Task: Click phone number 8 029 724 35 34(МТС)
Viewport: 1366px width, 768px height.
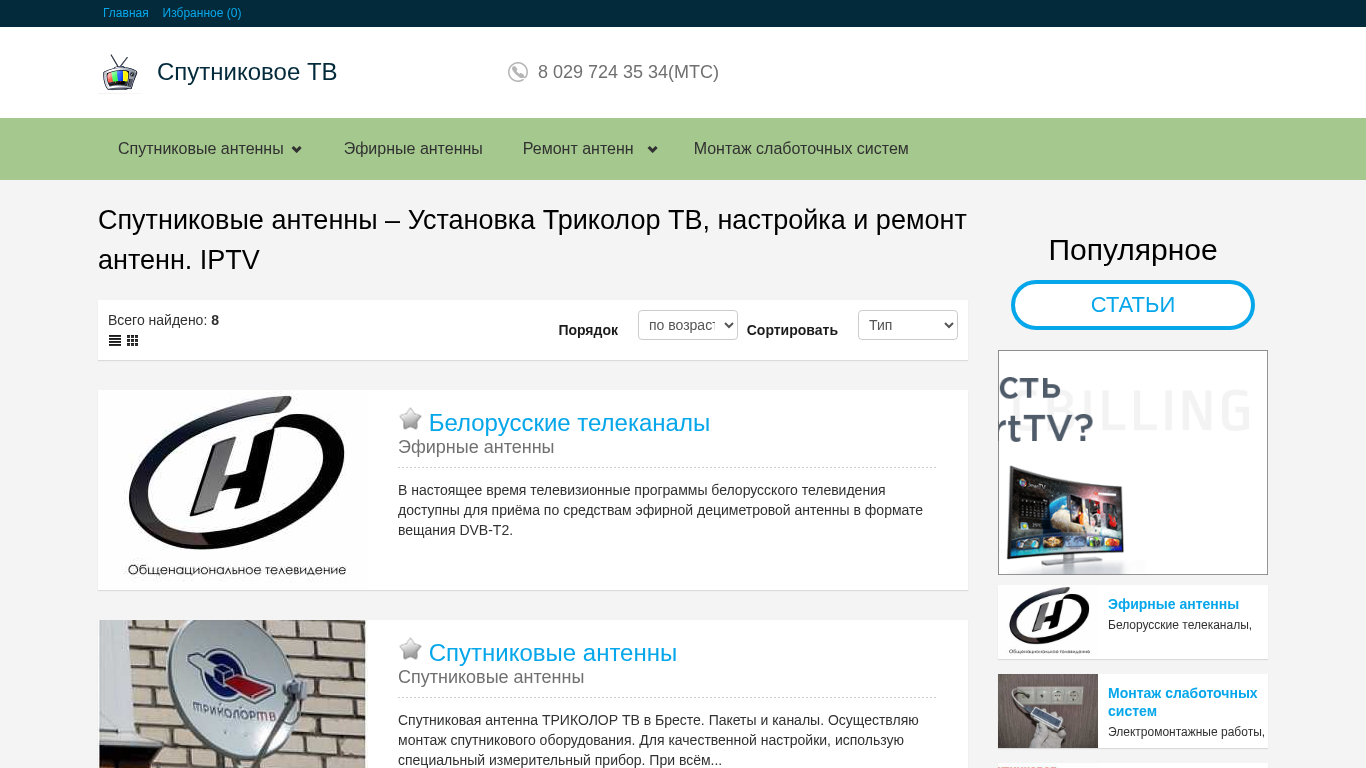Action: [x=628, y=72]
